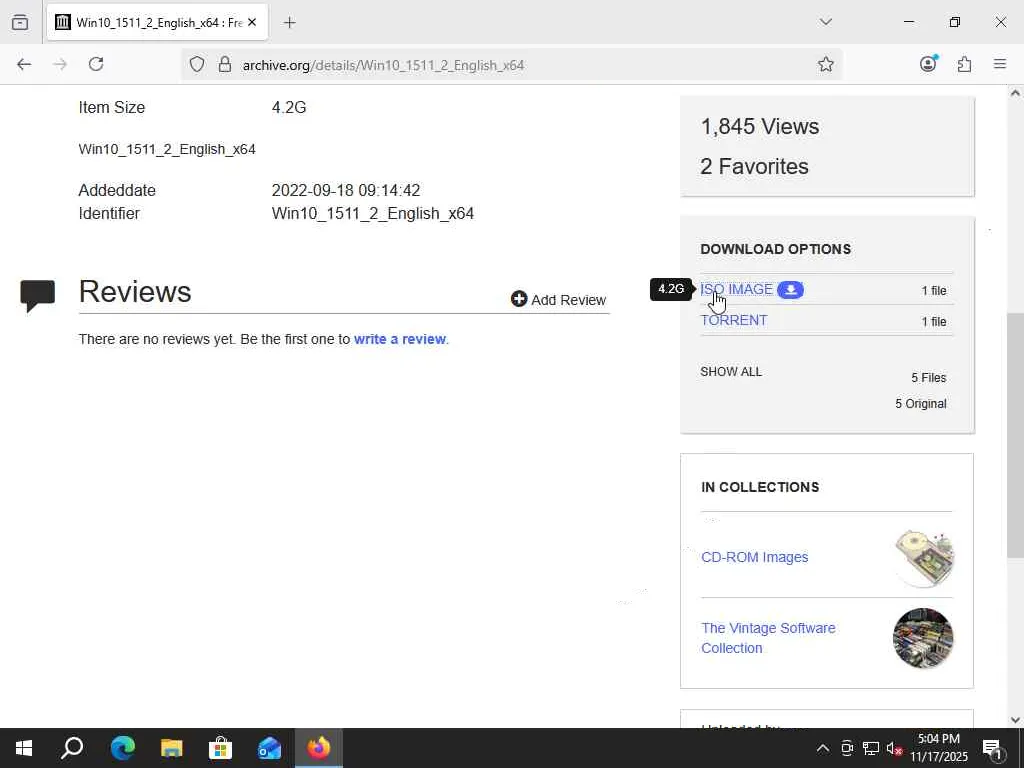Click the Item Size value 4.2G

point(289,107)
